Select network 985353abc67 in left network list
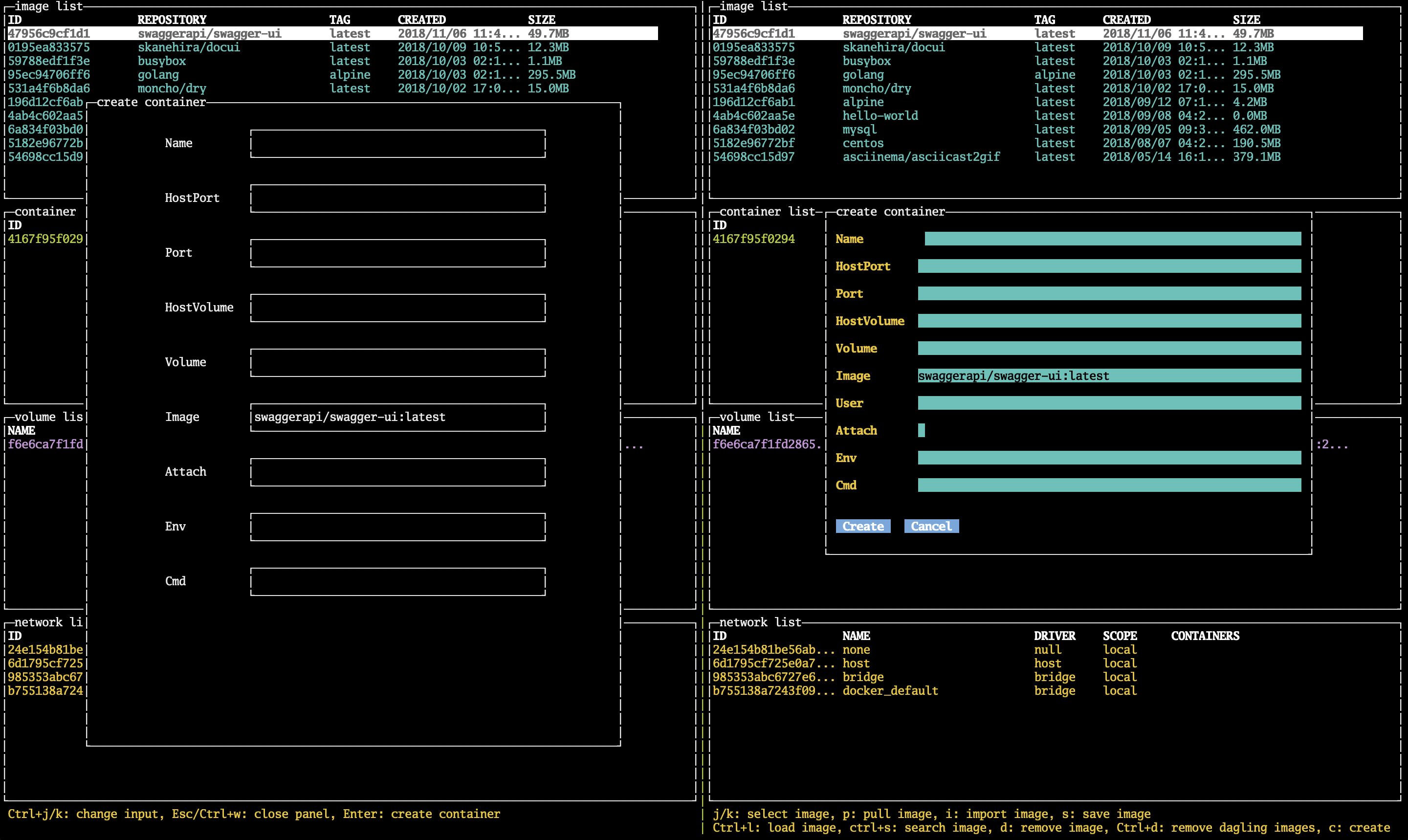Screen dimensions: 1408x840 (x=45, y=677)
